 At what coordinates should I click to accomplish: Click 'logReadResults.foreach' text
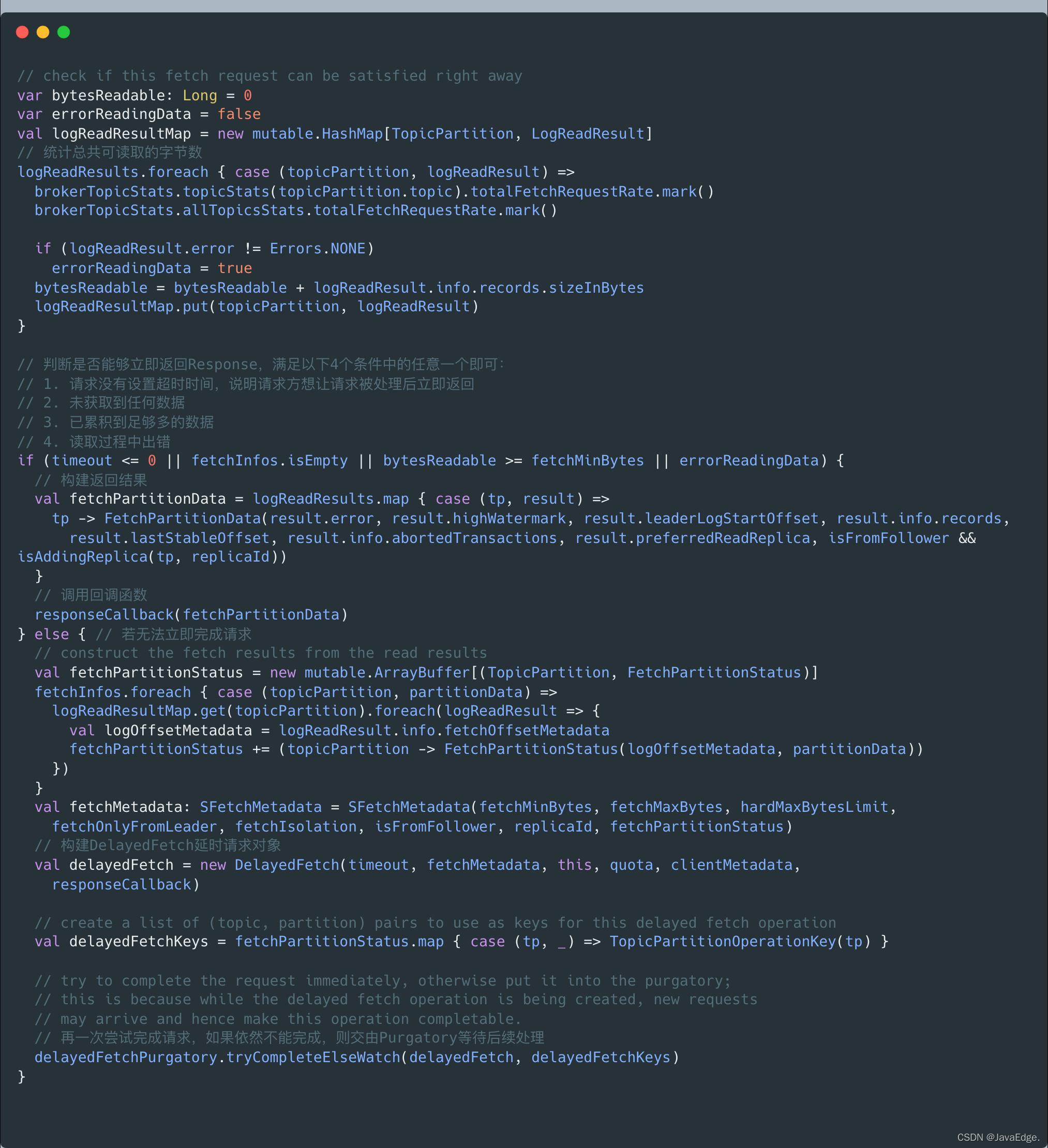tap(113, 172)
